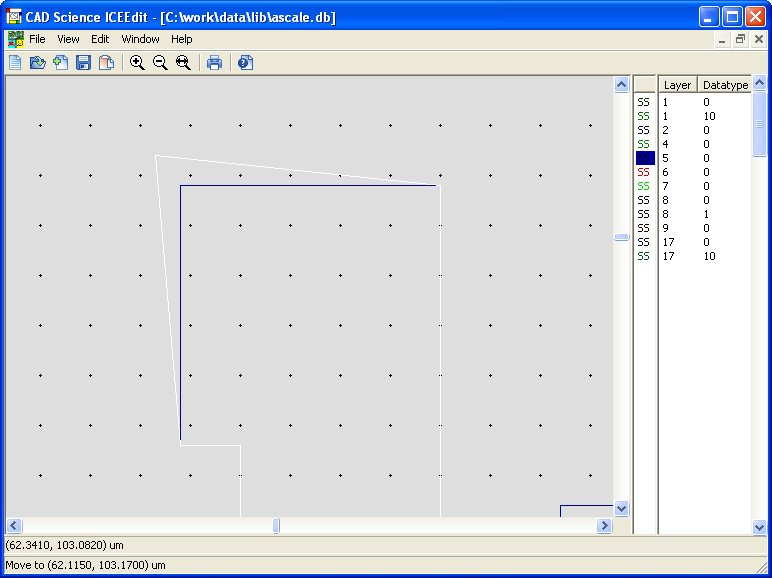Click the New document toolbar icon
The width and height of the screenshot is (772, 578).
tap(15, 63)
